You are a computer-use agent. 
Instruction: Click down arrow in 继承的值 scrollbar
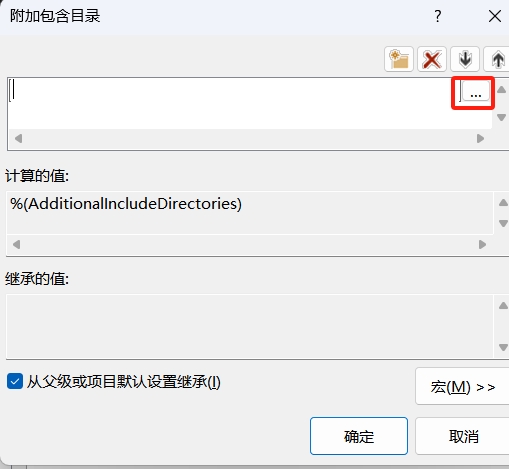[503, 348]
